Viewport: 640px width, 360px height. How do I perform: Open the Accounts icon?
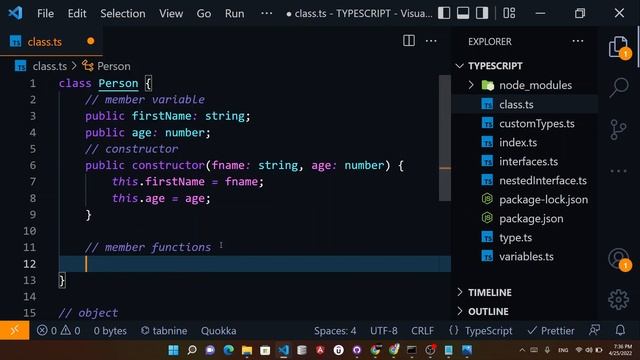tap(619, 259)
